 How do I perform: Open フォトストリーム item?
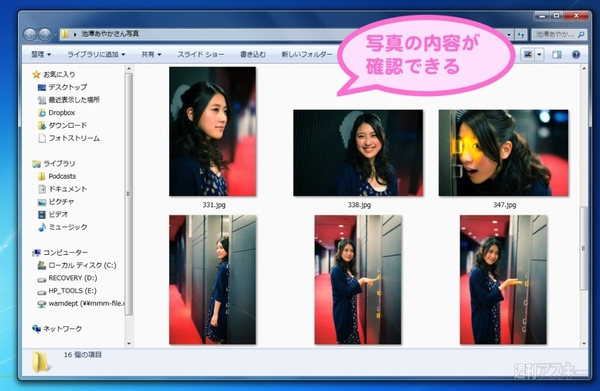click(68, 138)
